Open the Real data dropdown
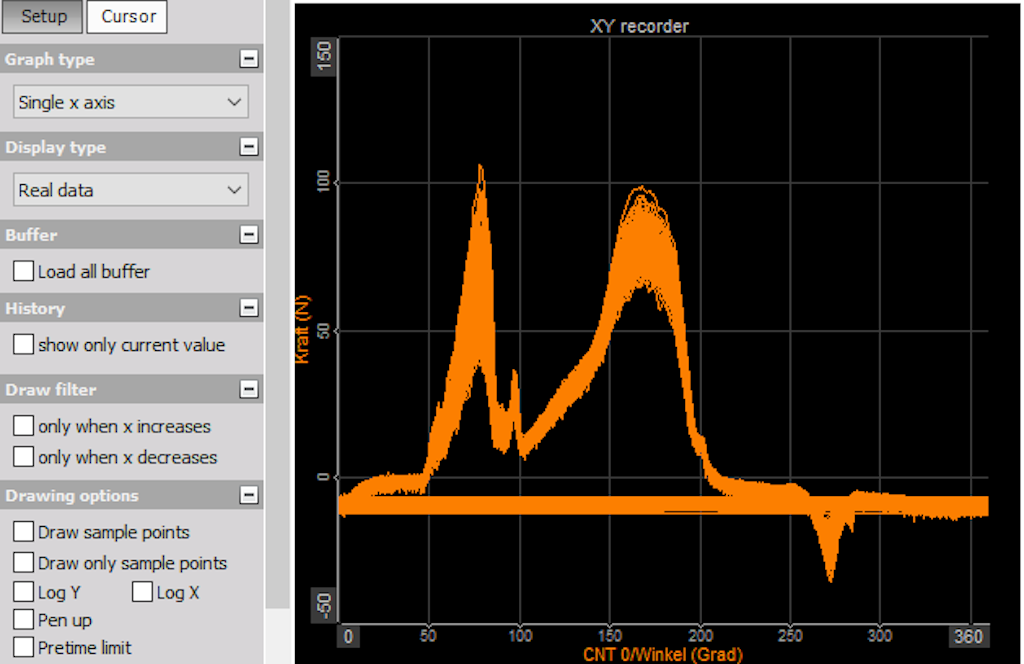This screenshot has width=1024, height=664. (131, 190)
